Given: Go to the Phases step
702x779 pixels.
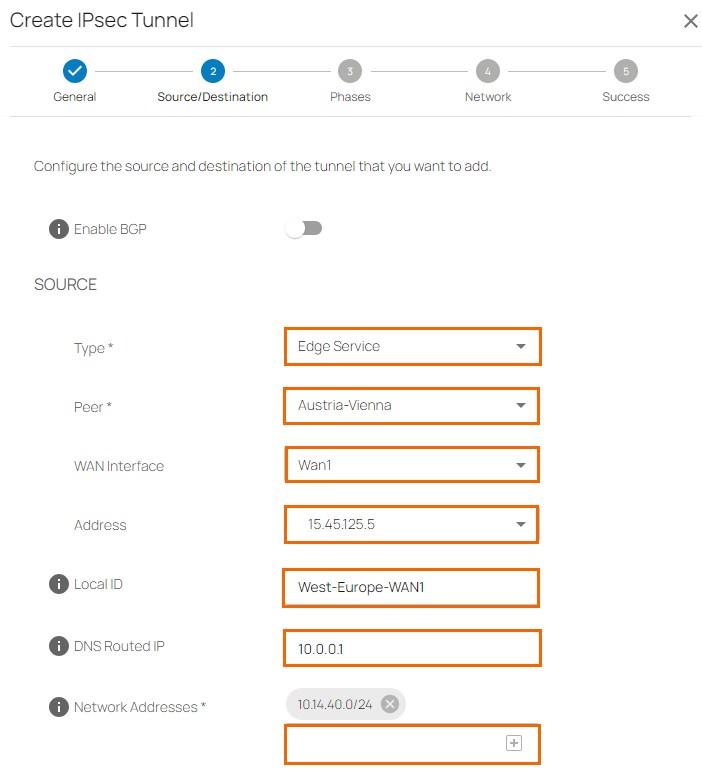Looking at the screenshot, I should tap(350, 71).
